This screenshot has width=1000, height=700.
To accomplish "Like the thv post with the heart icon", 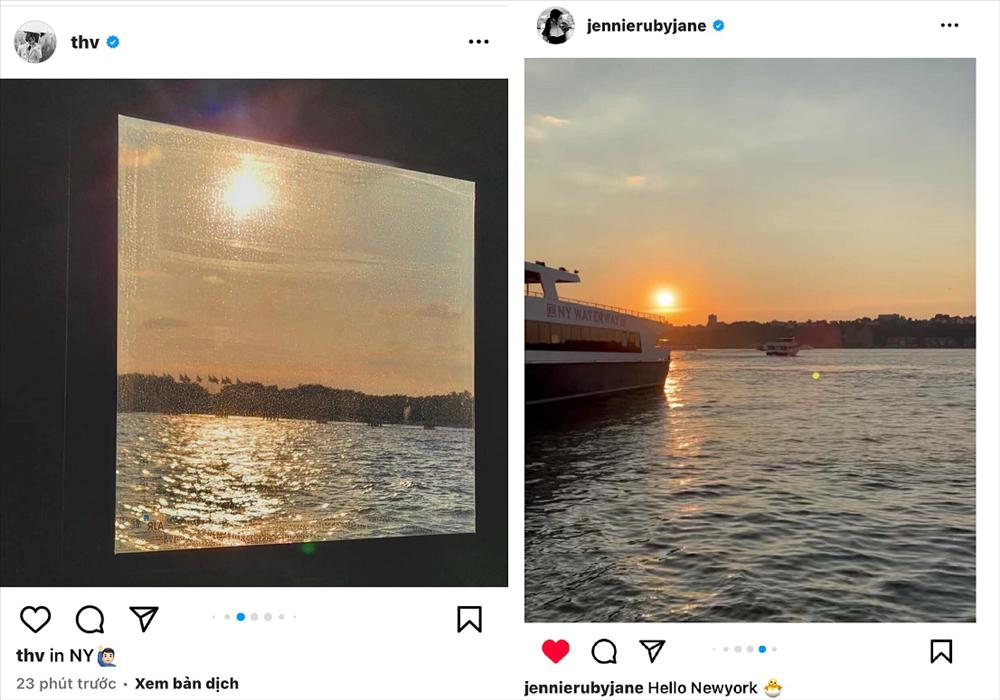I will pos(35,619).
